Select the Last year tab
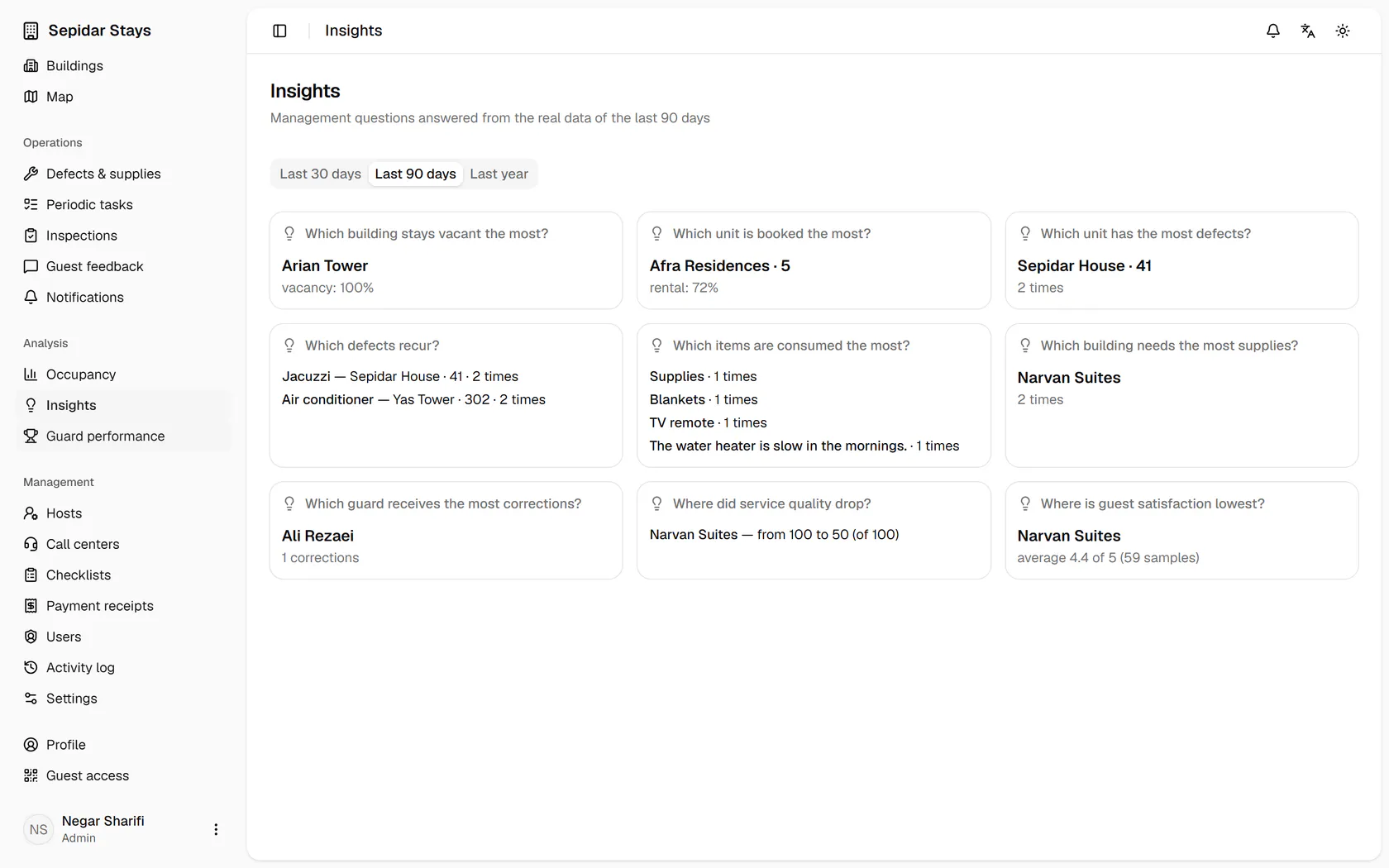 pyautogui.click(x=499, y=174)
